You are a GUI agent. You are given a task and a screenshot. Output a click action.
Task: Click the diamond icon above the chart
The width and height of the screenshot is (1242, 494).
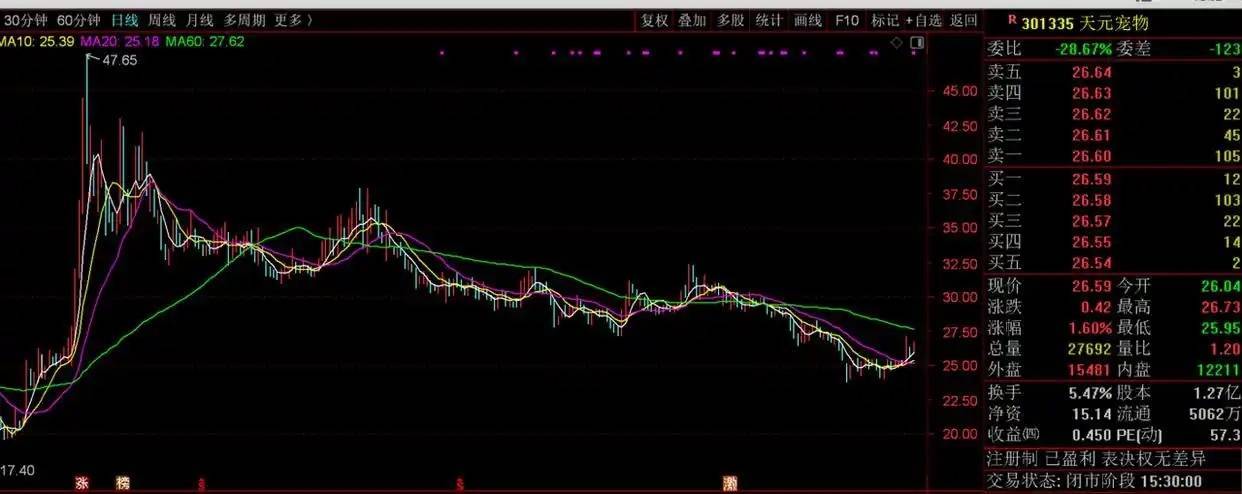(897, 42)
